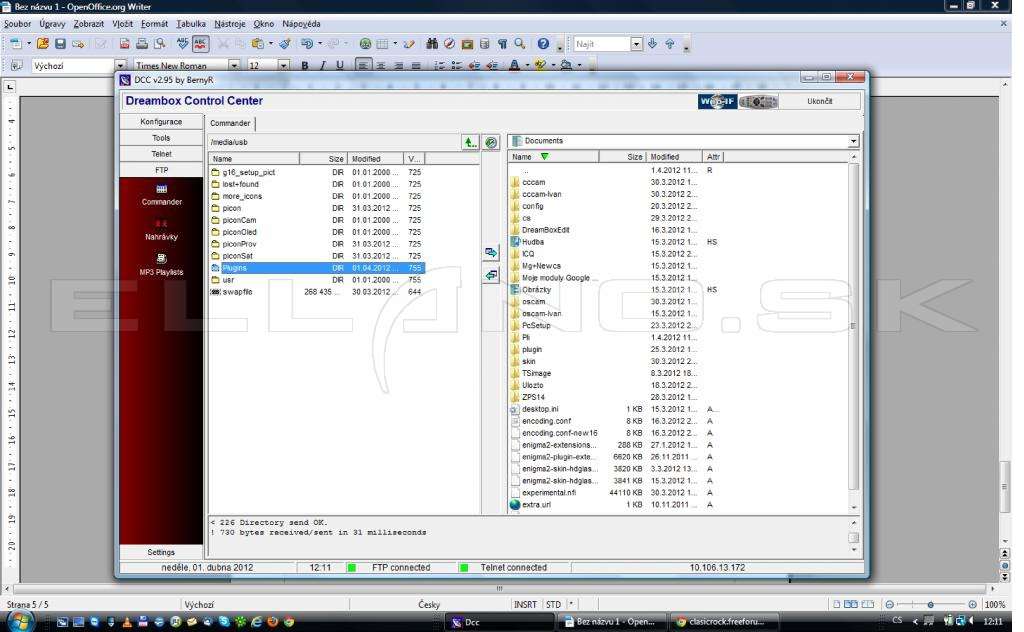
Task: Click the copy-to-left transfer arrow icon
Action: click(491, 276)
